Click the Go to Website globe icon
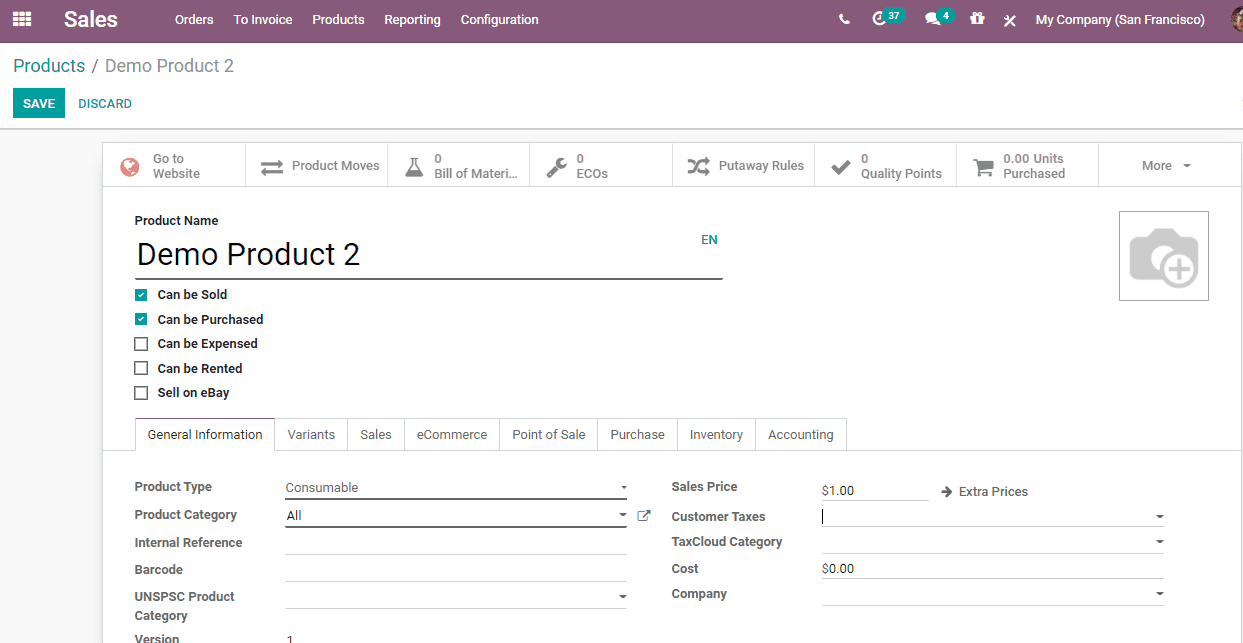 pos(130,167)
